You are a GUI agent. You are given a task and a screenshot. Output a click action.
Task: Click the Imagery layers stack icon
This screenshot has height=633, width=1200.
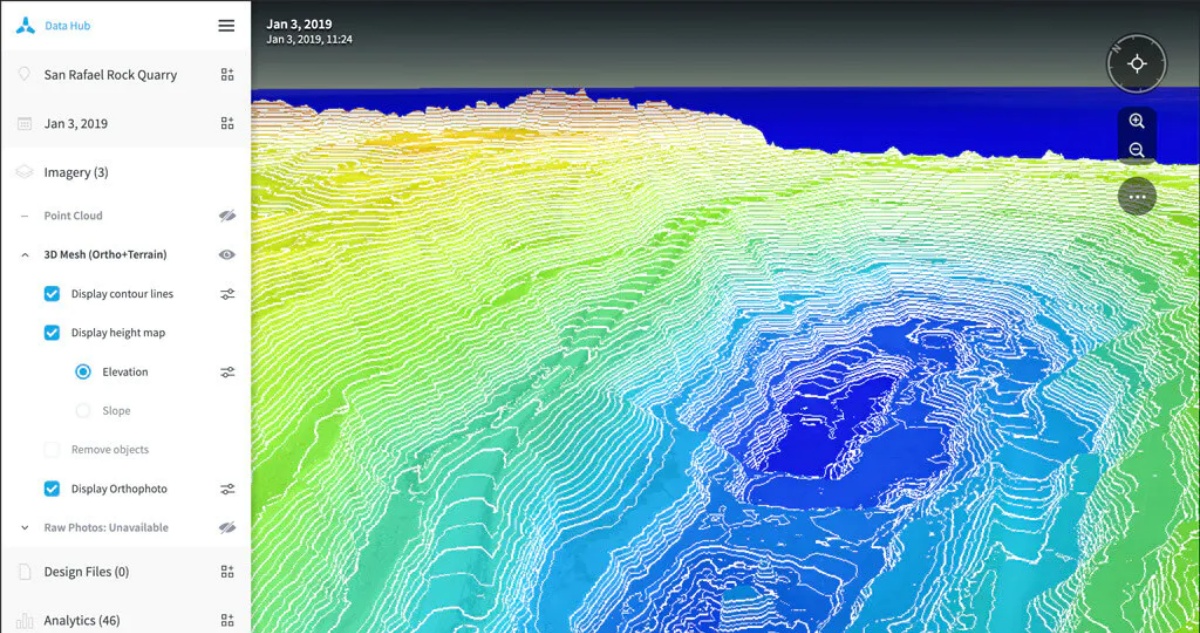pyautogui.click(x=24, y=172)
